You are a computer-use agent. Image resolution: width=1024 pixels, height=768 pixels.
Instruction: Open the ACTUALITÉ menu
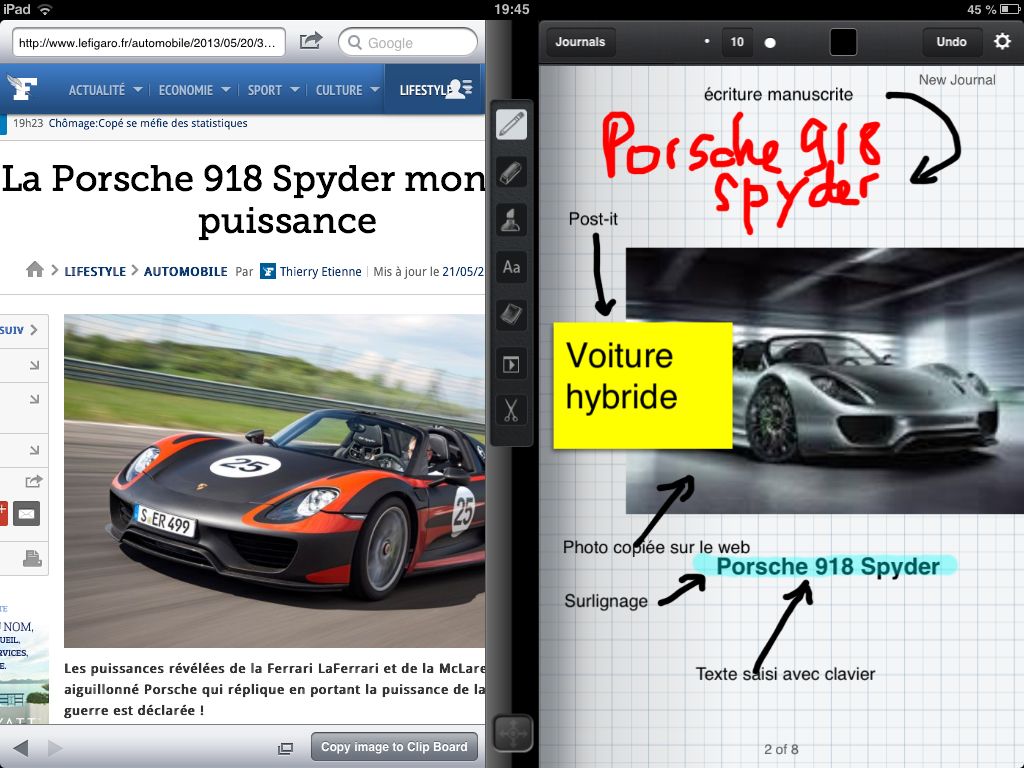(97, 90)
